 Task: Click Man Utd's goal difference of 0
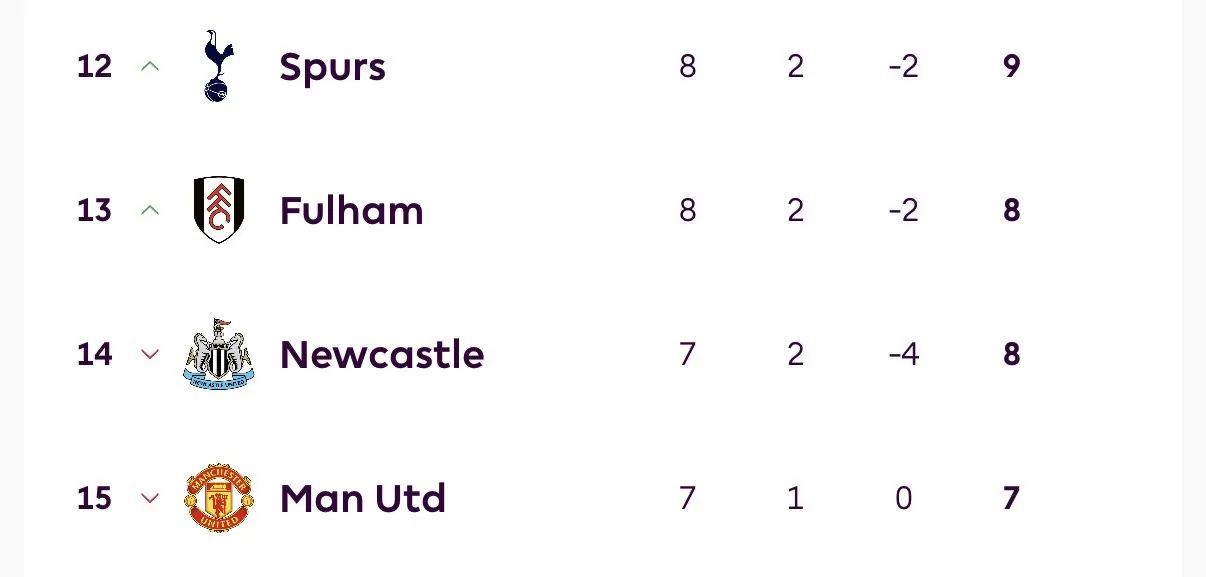903,498
